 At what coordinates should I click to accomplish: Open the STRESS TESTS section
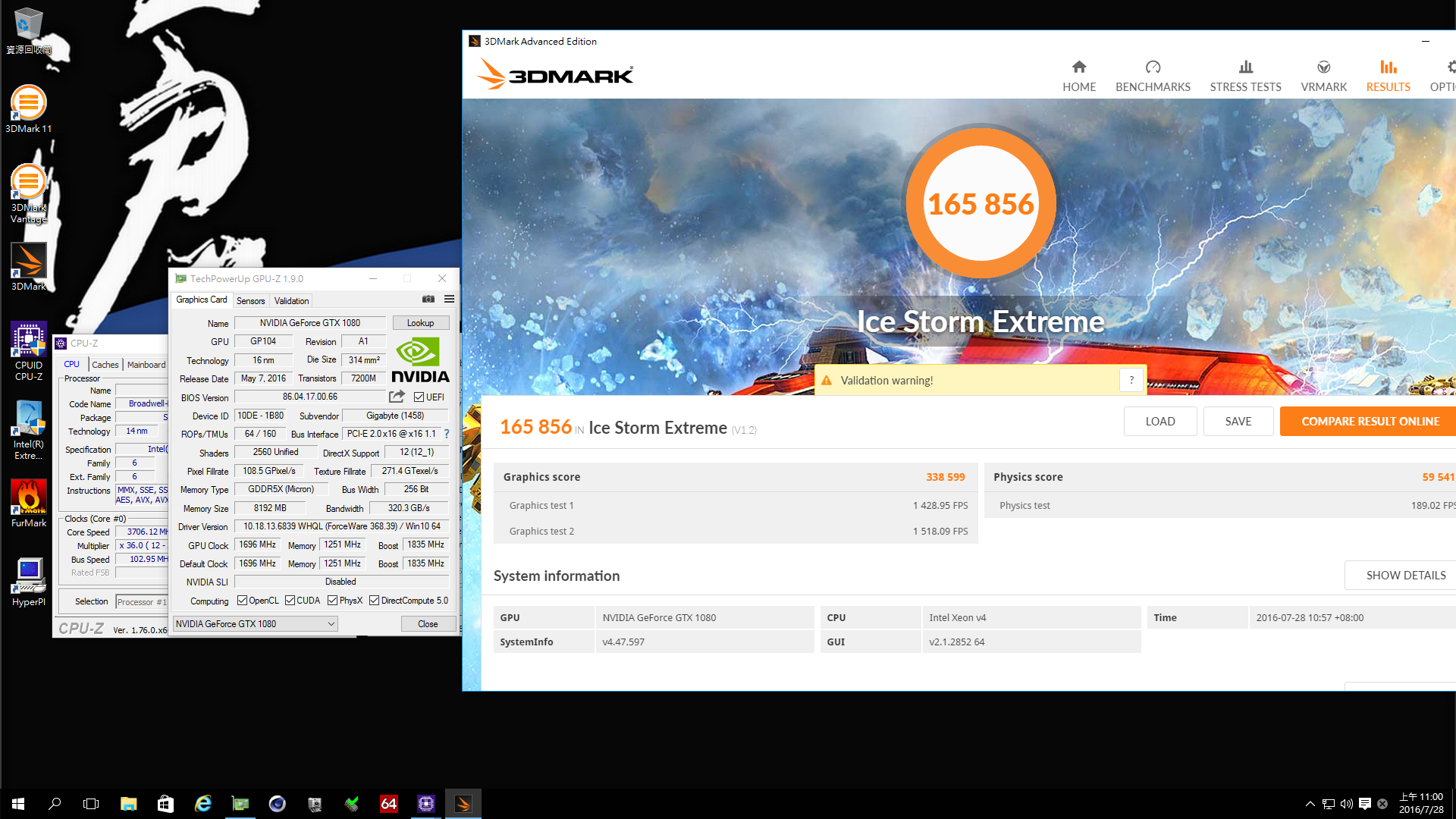(x=1245, y=76)
